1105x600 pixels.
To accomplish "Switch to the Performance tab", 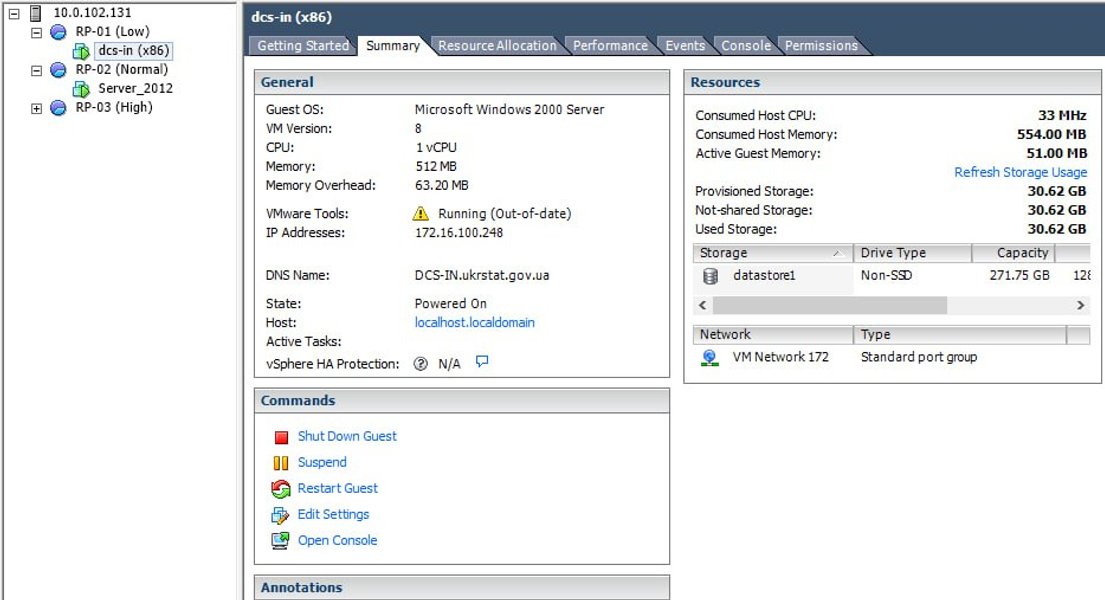I will pos(610,46).
